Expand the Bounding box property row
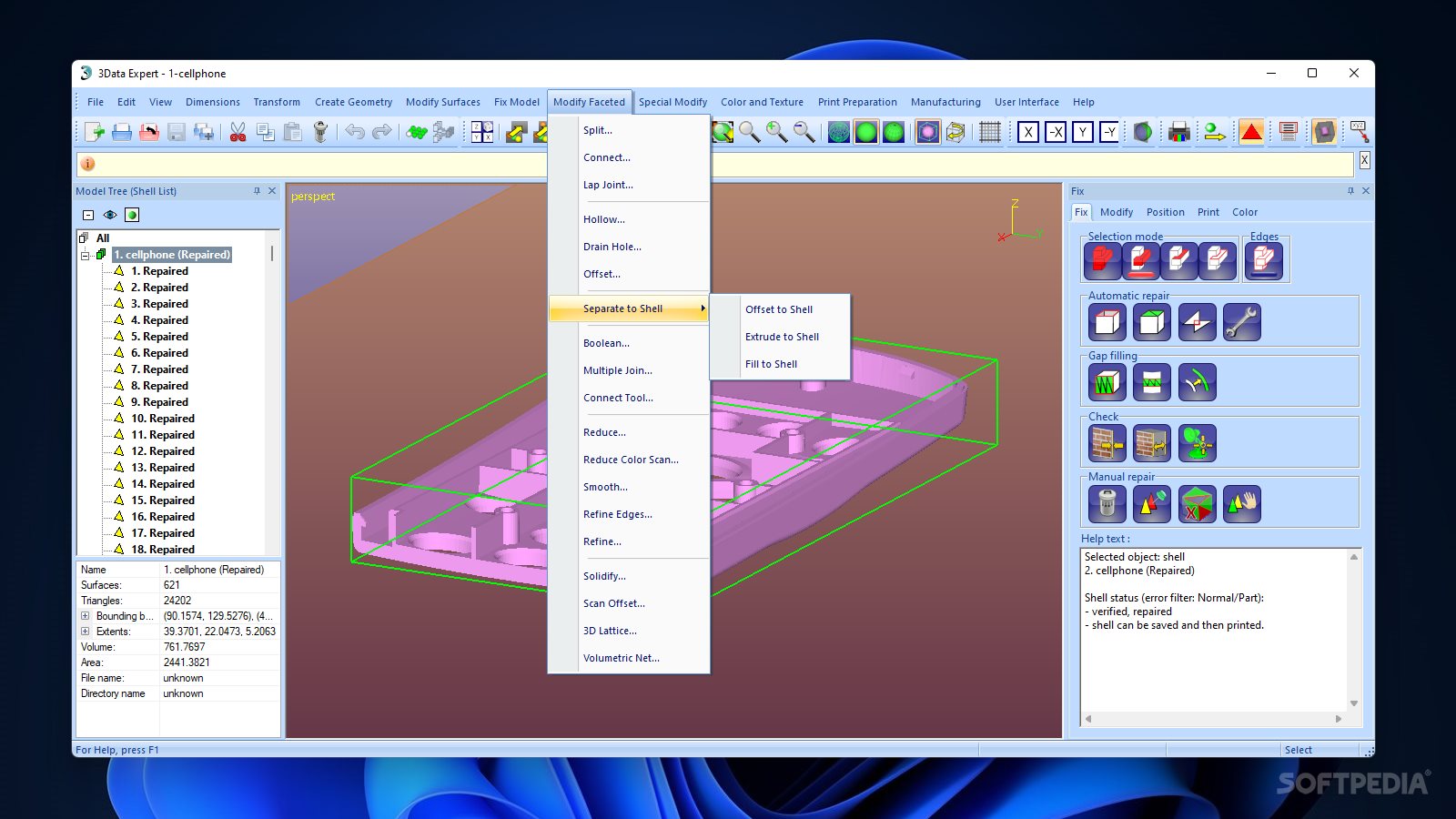 [x=86, y=616]
